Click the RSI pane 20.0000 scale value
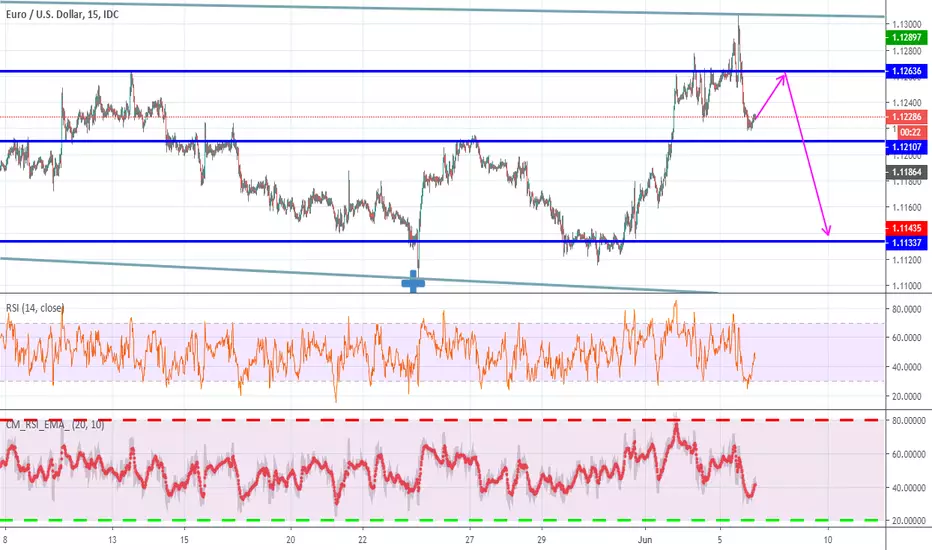 coord(907,397)
